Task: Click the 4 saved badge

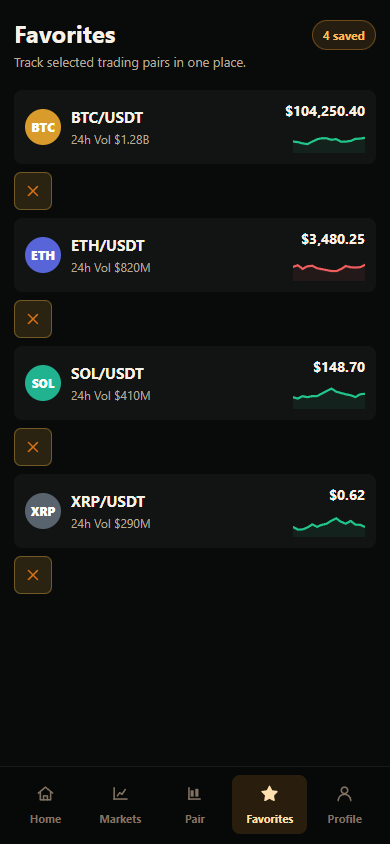Action: [x=344, y=36]
